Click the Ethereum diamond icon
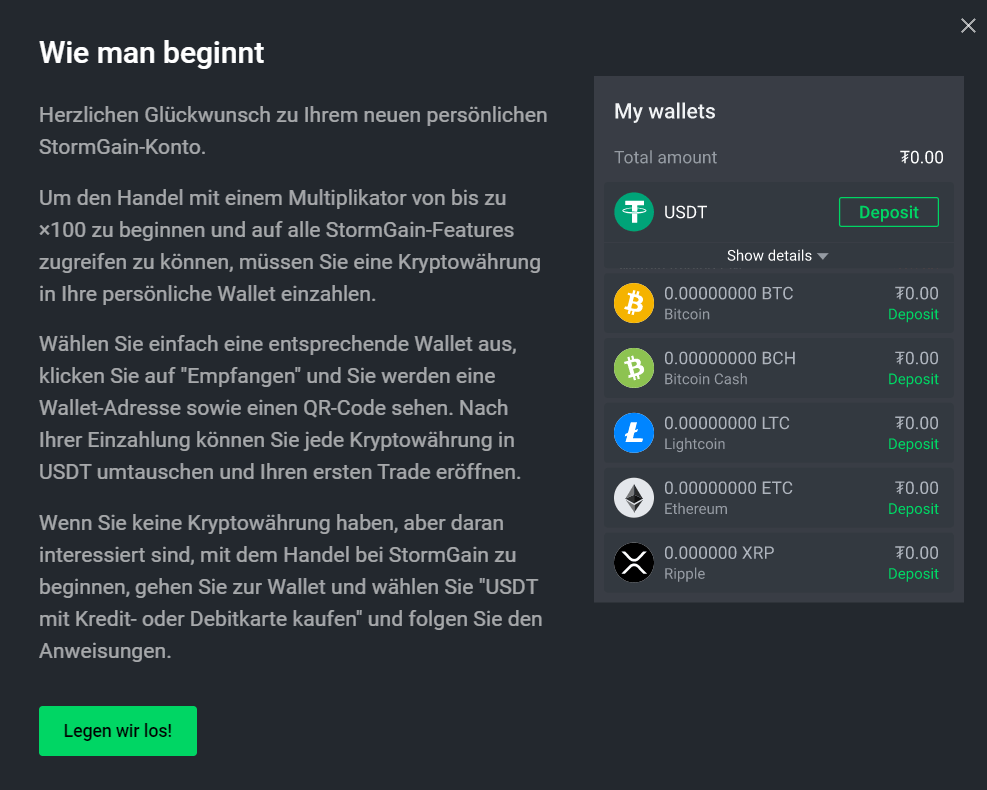The image size is (987, 790). click(x=634, y=497)
